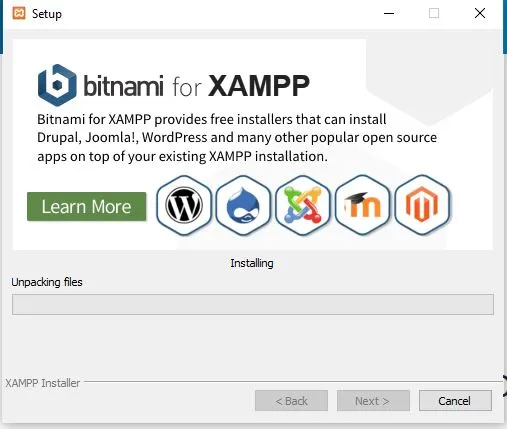The height and width of the screenshot is (429, 507).
Task: Click the 'Unpacking files' label
Action: (47, 282)
